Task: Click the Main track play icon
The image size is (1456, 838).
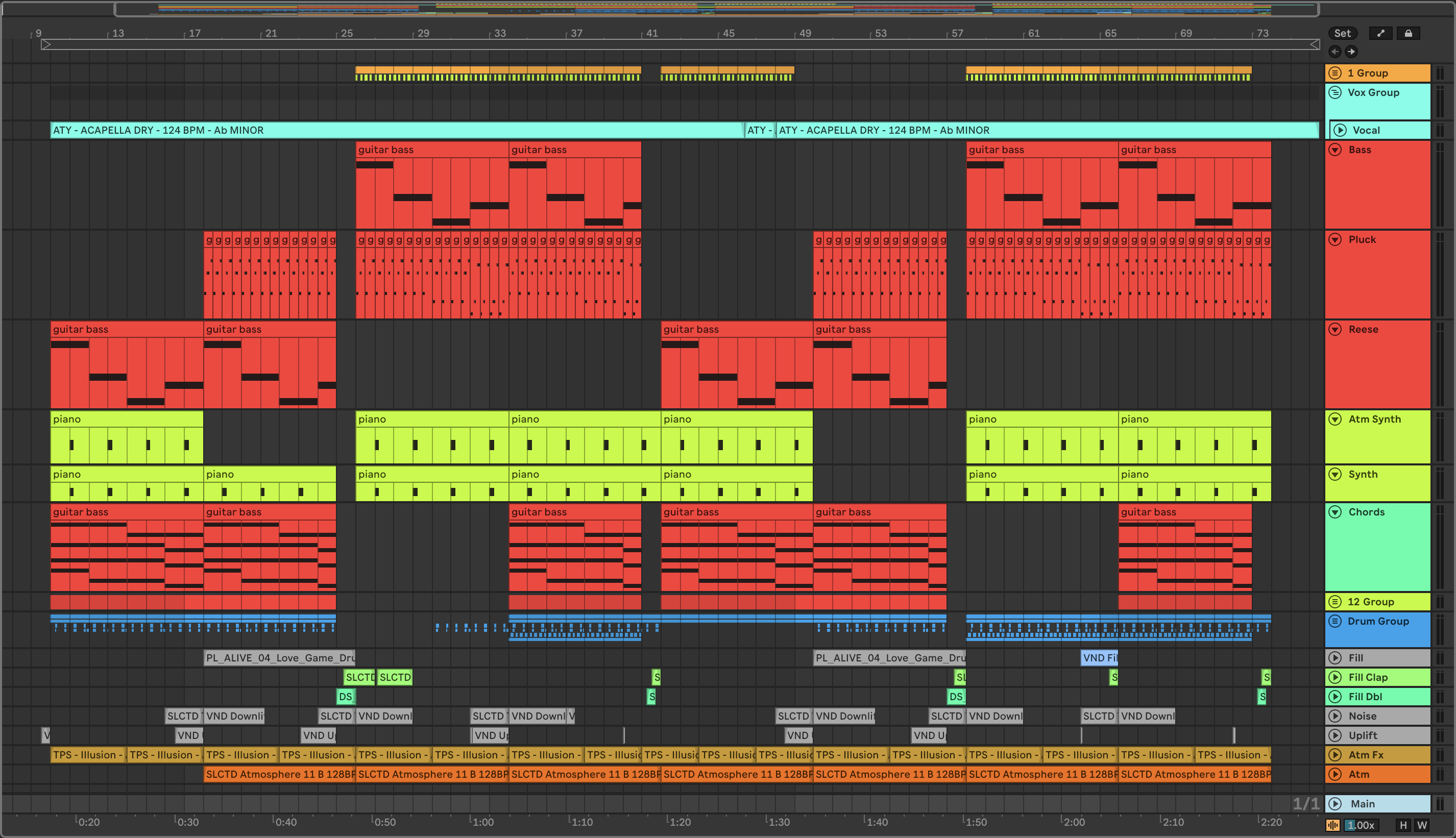Action: coord(1334,803)
